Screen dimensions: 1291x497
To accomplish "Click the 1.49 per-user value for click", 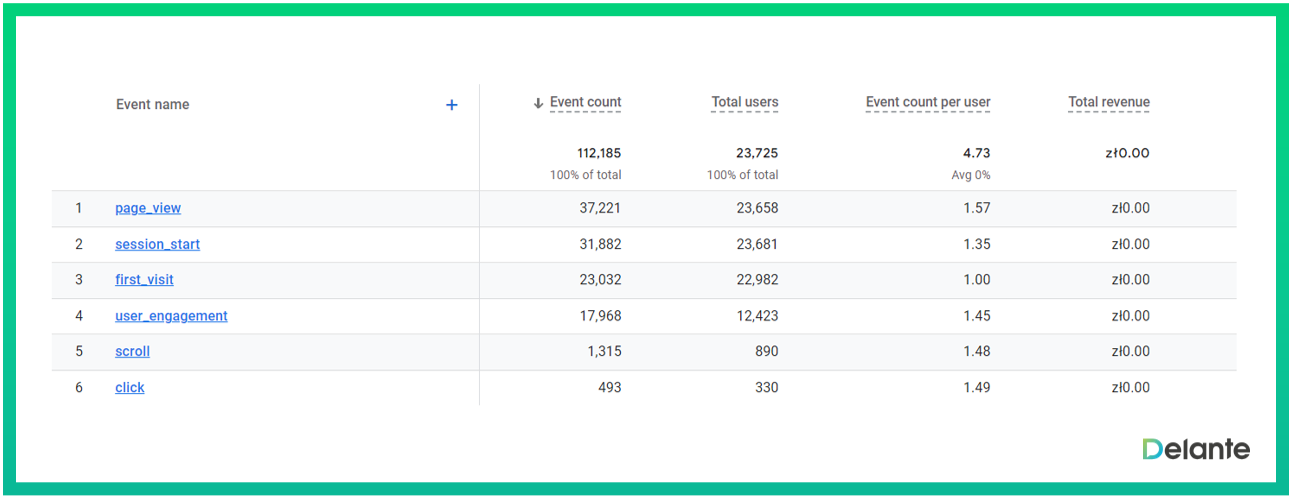I will click(976, 388).
